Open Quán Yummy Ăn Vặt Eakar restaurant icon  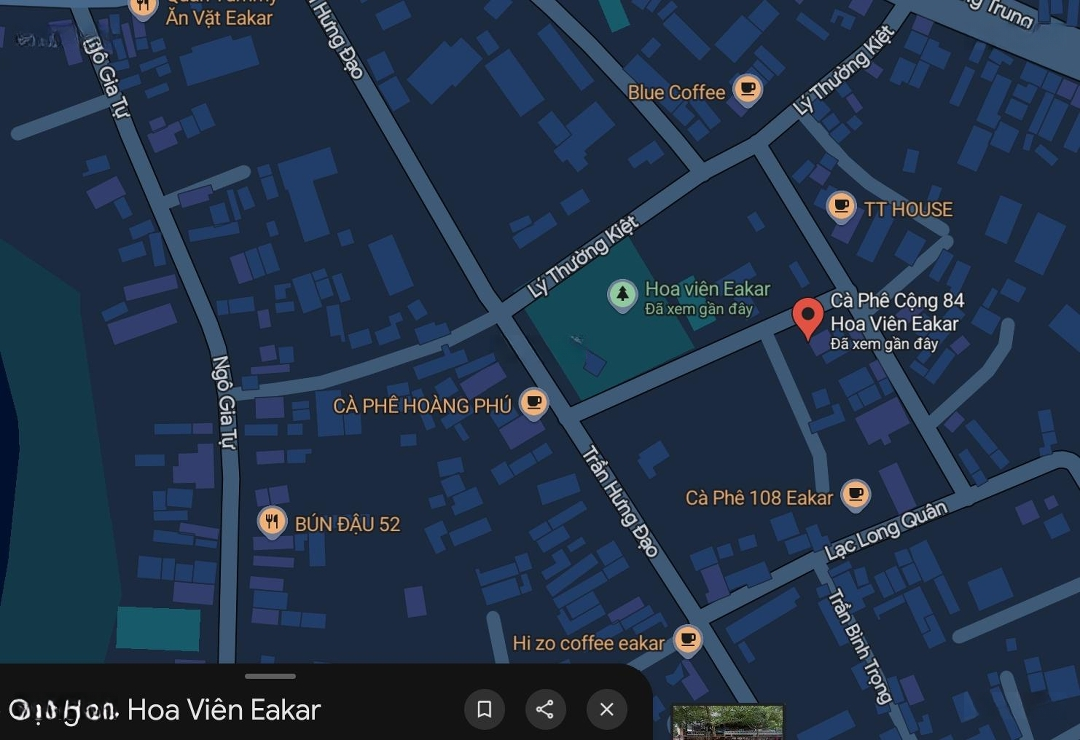point(143,8)
